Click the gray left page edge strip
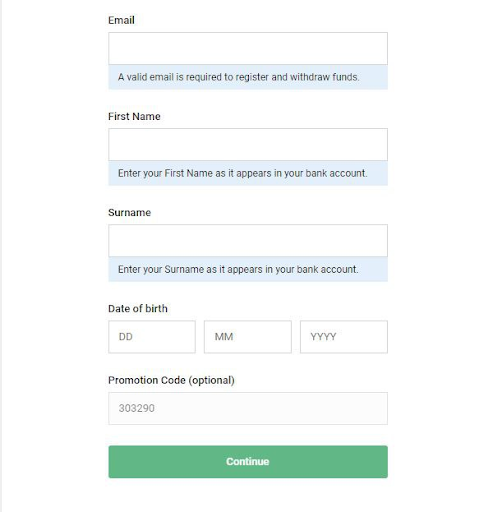The height and width of the screenshot is (512, 493). (1, 256)
